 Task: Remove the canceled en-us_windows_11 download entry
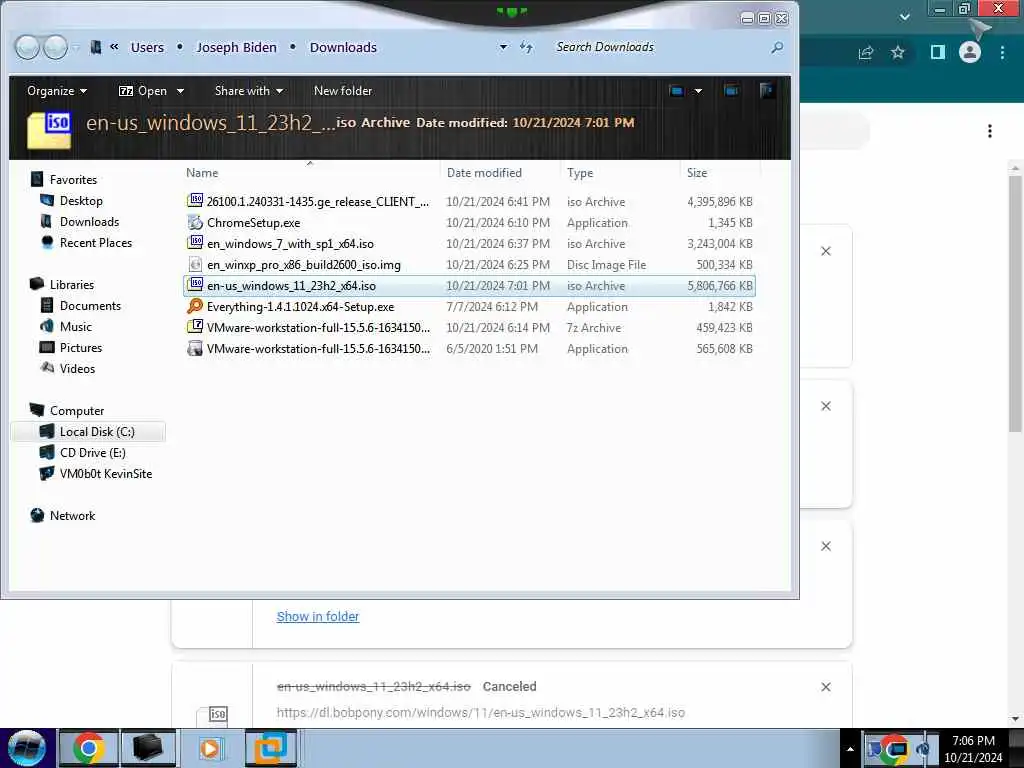825,687
